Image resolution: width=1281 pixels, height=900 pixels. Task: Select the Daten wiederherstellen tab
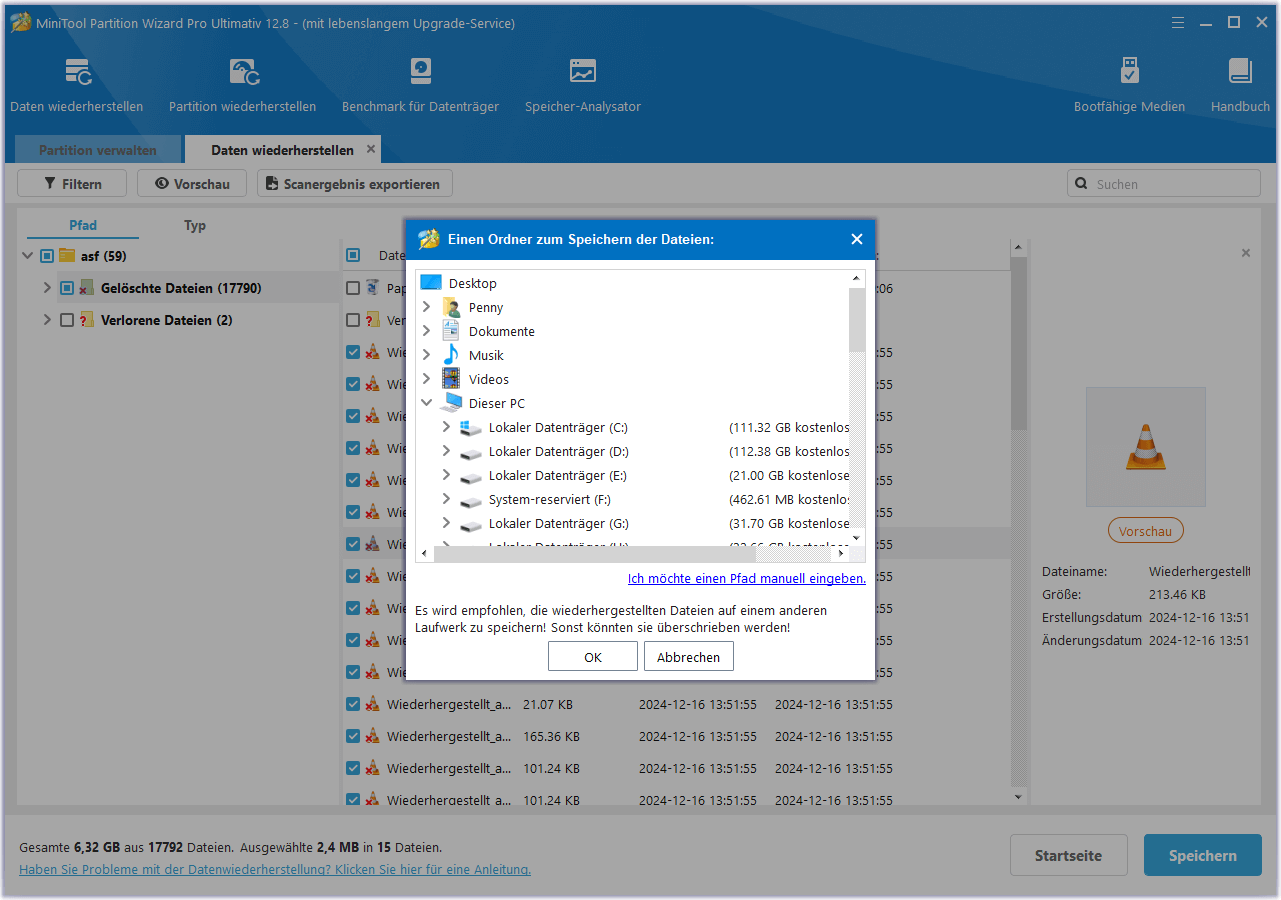pos(282,150)
